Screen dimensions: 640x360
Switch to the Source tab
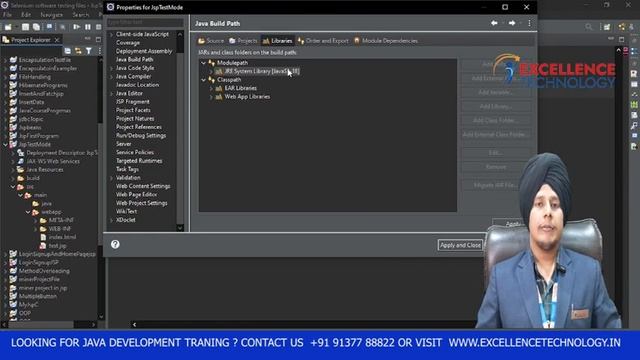pyautogui.click(x=211, y=41)
